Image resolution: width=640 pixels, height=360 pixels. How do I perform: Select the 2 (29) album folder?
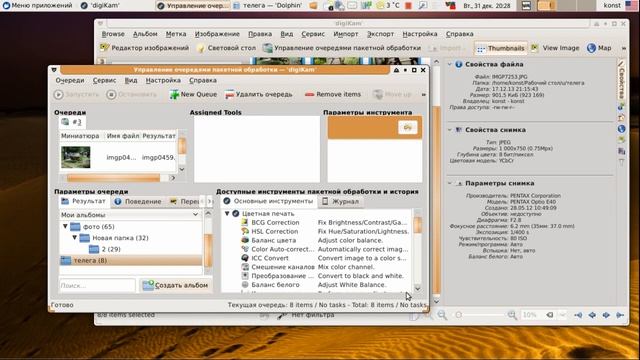(105, 249)
